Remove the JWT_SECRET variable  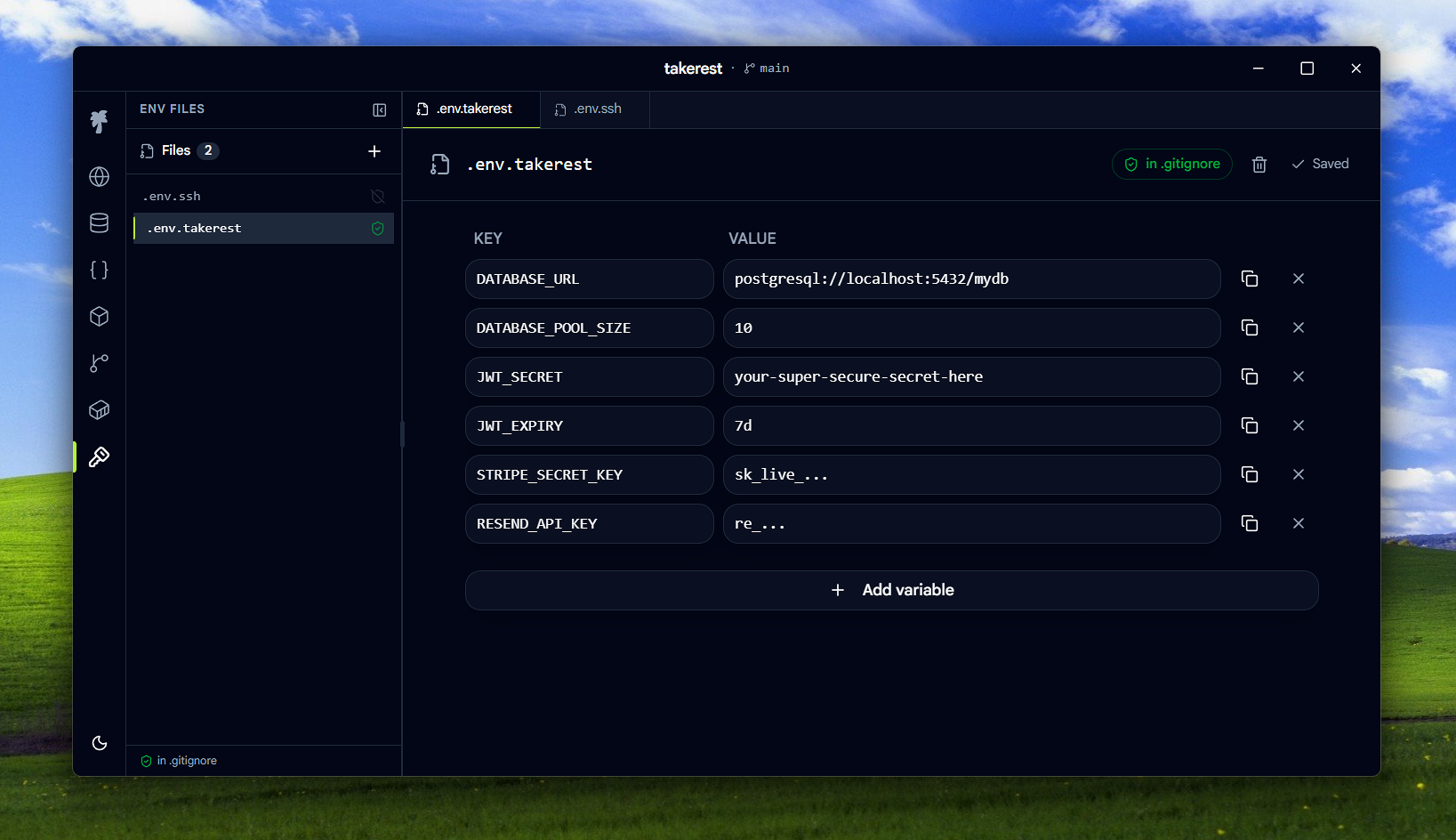[x=1299, y=377]
